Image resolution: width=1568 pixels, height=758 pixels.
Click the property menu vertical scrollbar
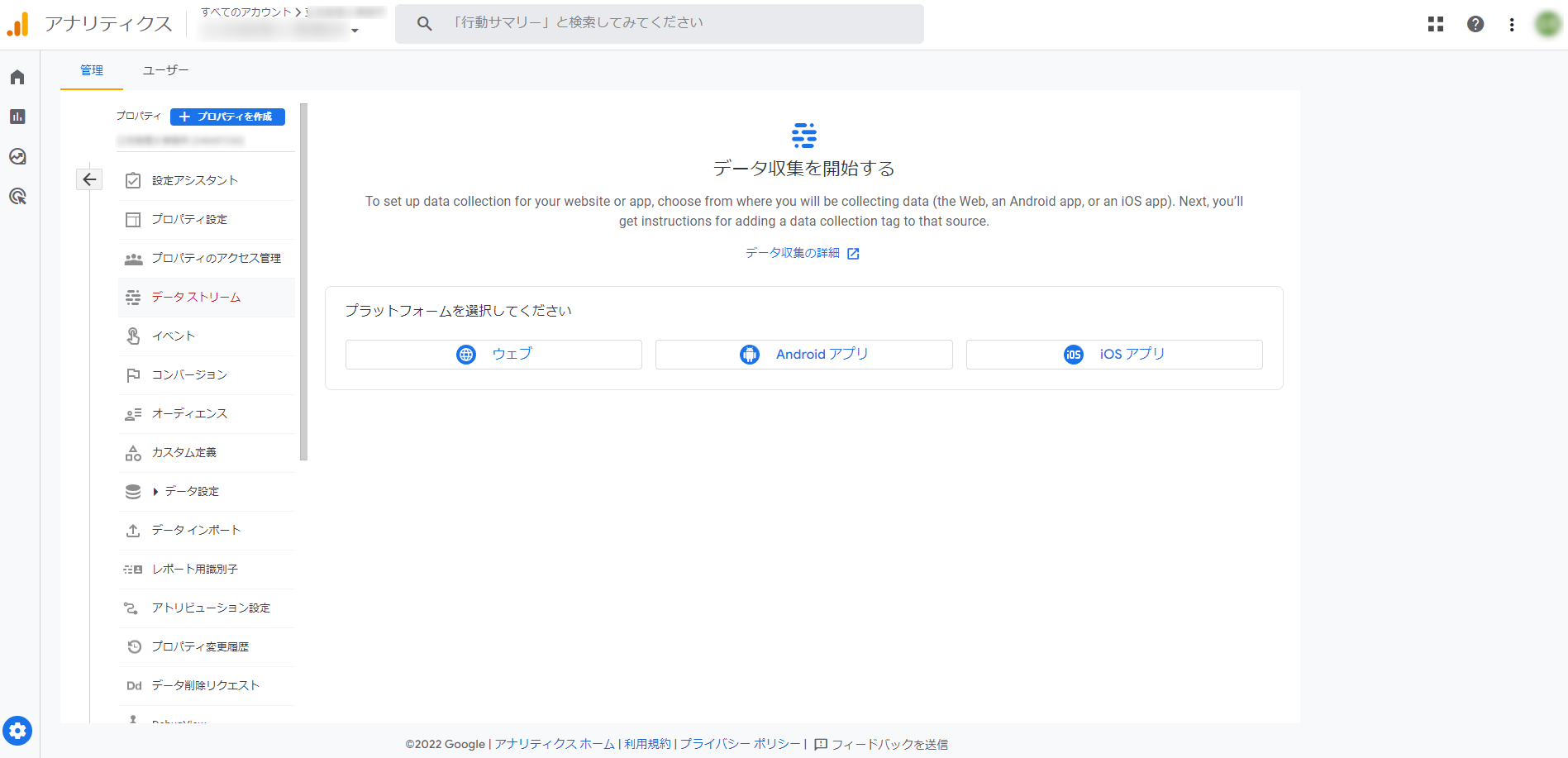[303, 281]
